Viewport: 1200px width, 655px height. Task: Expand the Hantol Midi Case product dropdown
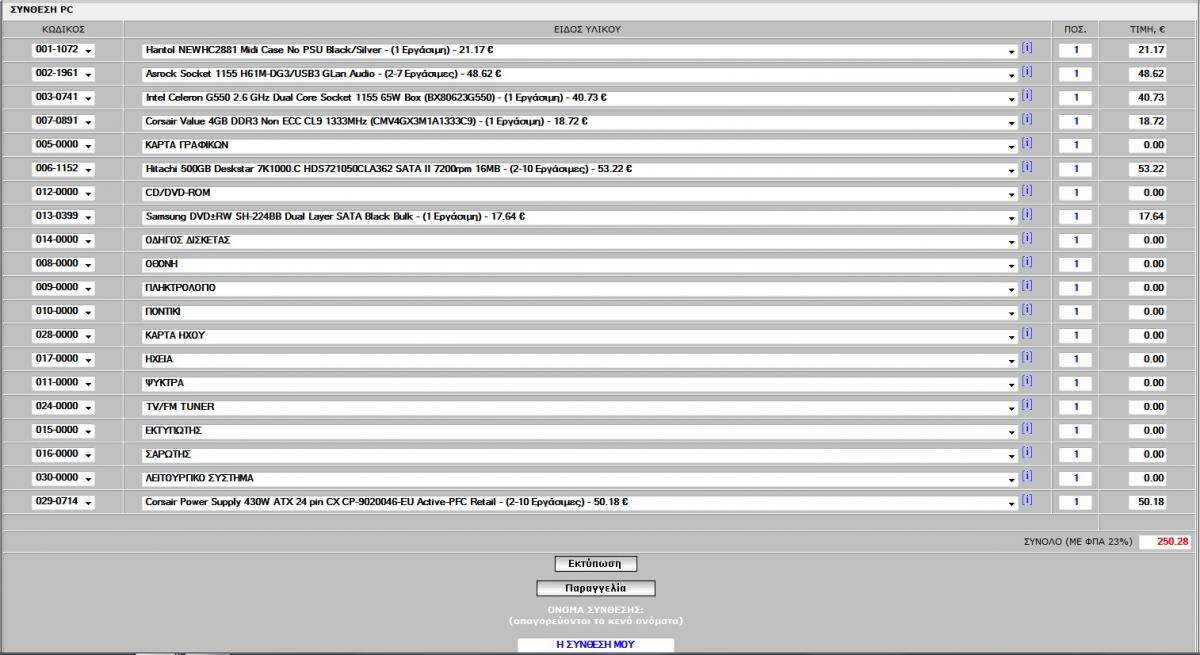point(580,50)
